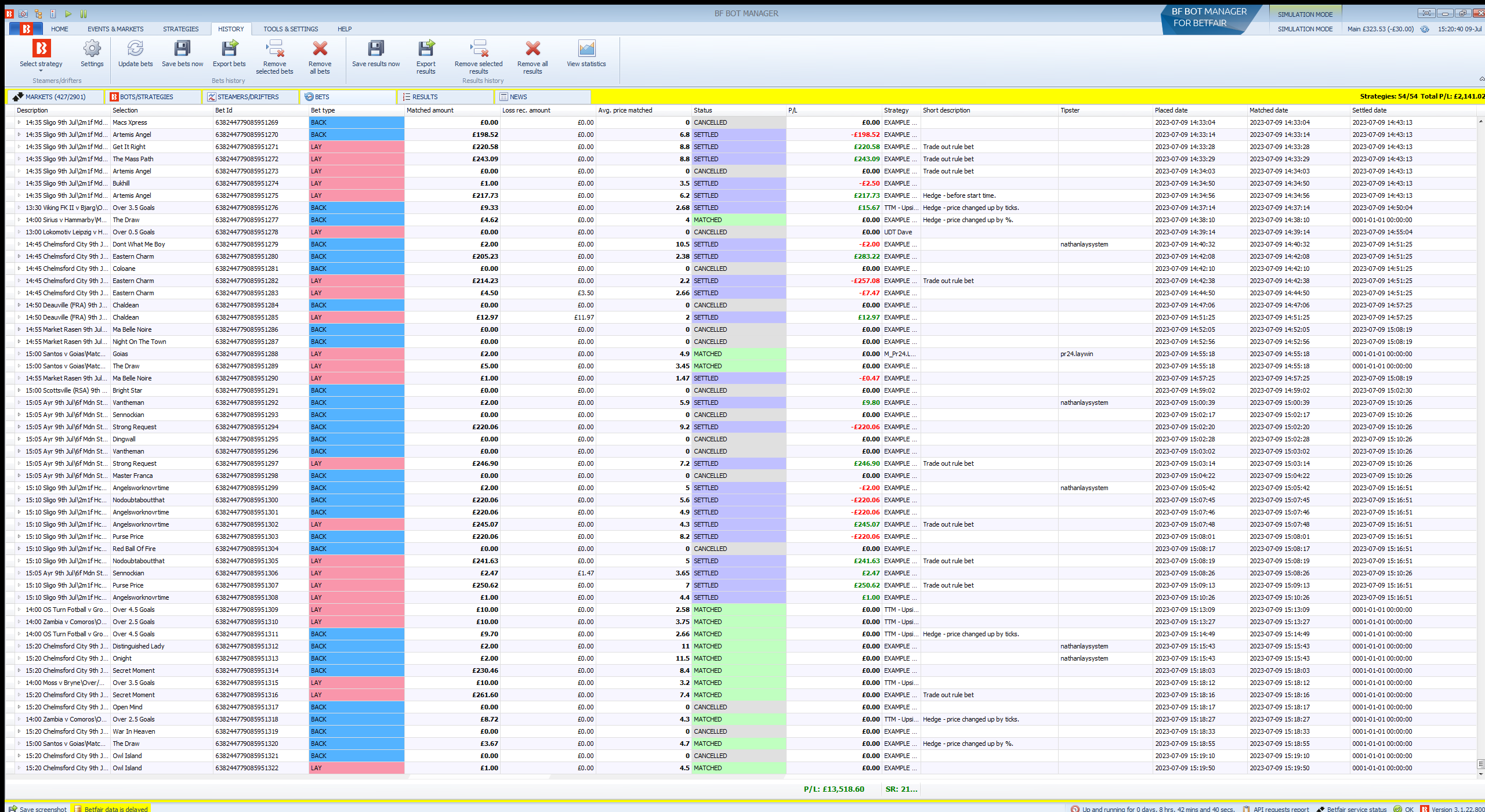The image size is (1485, 812).
Task: Click Remove selected results icon
Action: pos(479,48)
